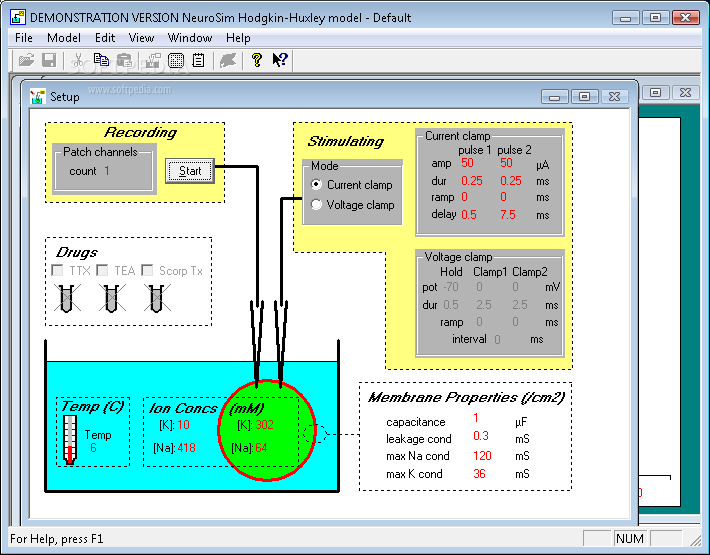Click the Patch channels count value 1
The width and height of the screenshot is (710, 555).
(107, 171)
